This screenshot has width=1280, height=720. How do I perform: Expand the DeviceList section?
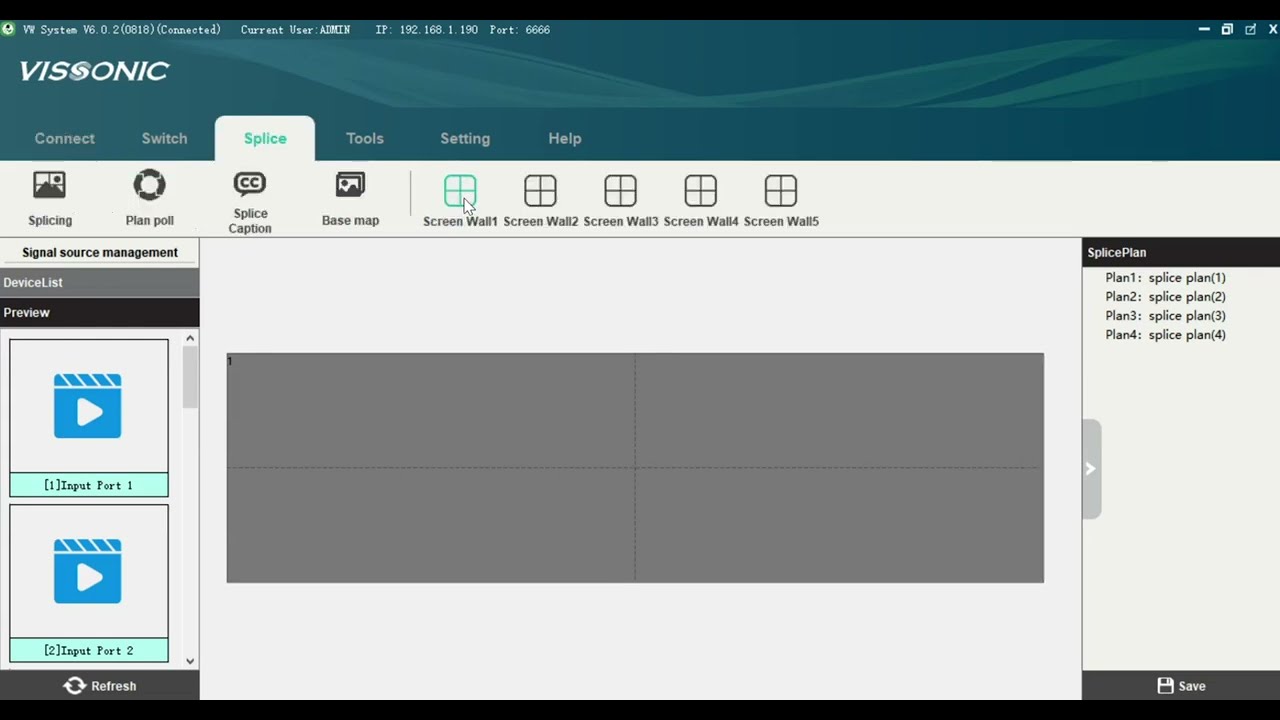(100, 282)
